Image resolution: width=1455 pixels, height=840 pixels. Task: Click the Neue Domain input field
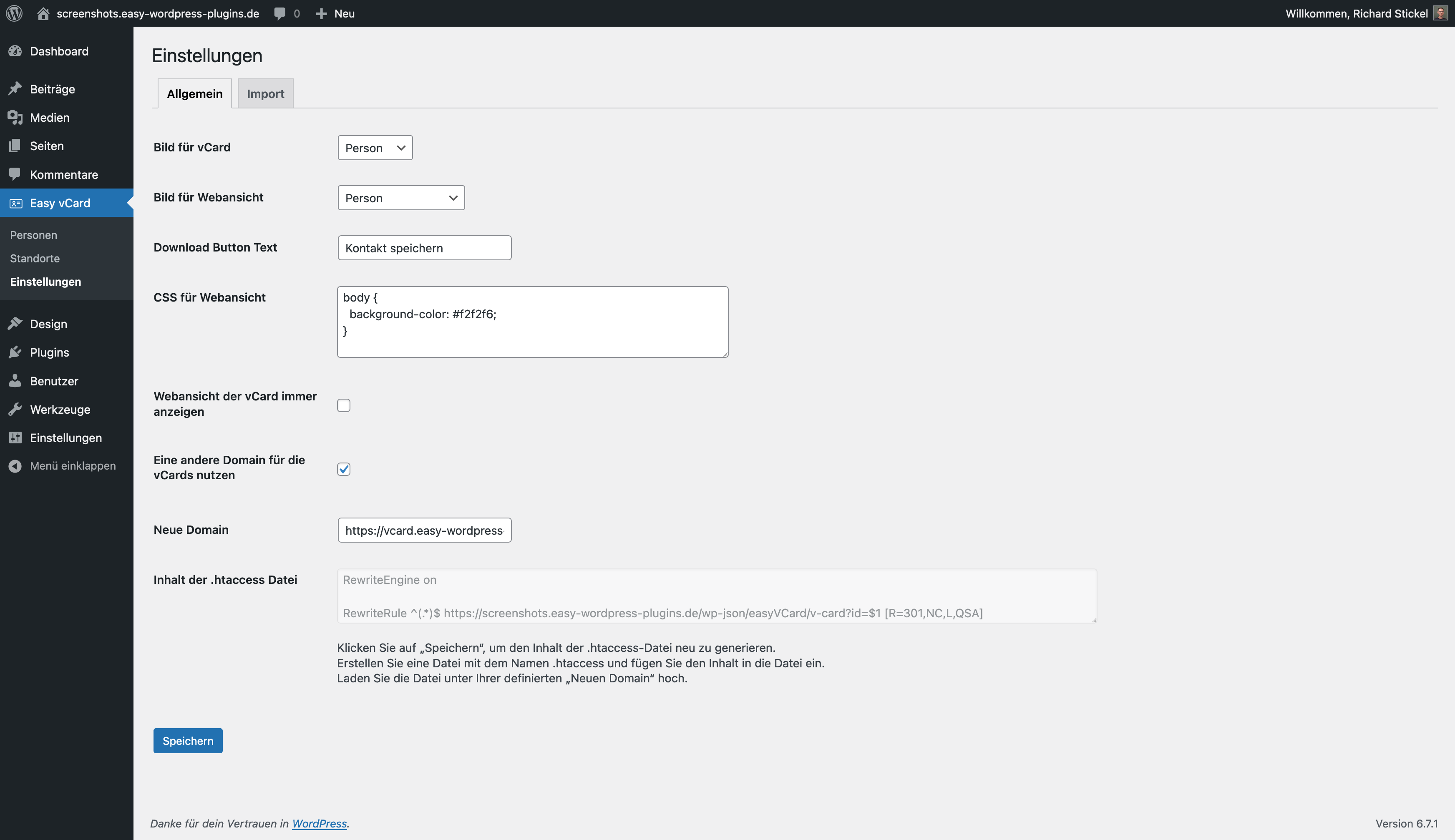click(x=425, y=530)
